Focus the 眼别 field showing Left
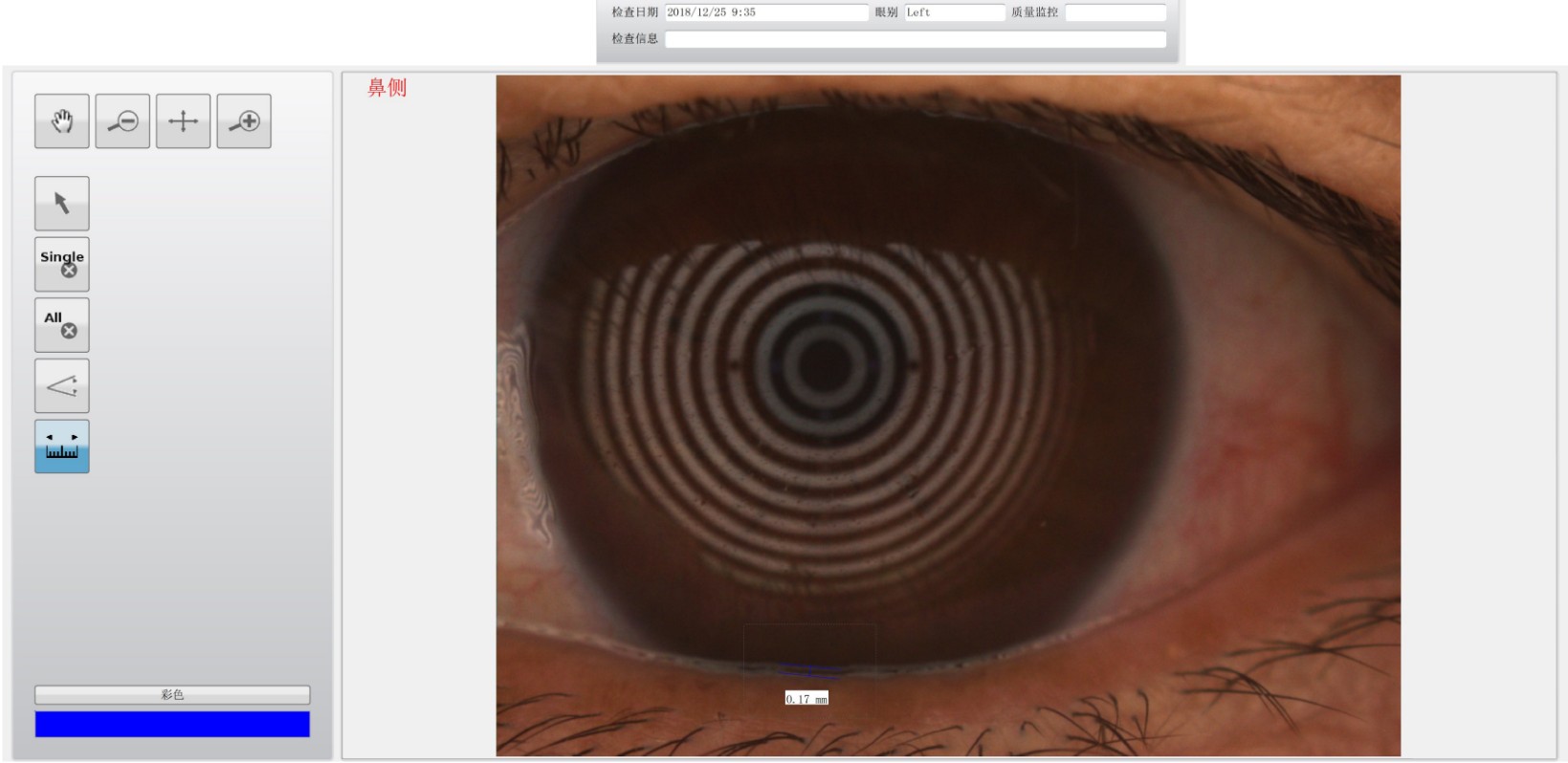The width and height of the screenshot is (1568, 763). 955,12
